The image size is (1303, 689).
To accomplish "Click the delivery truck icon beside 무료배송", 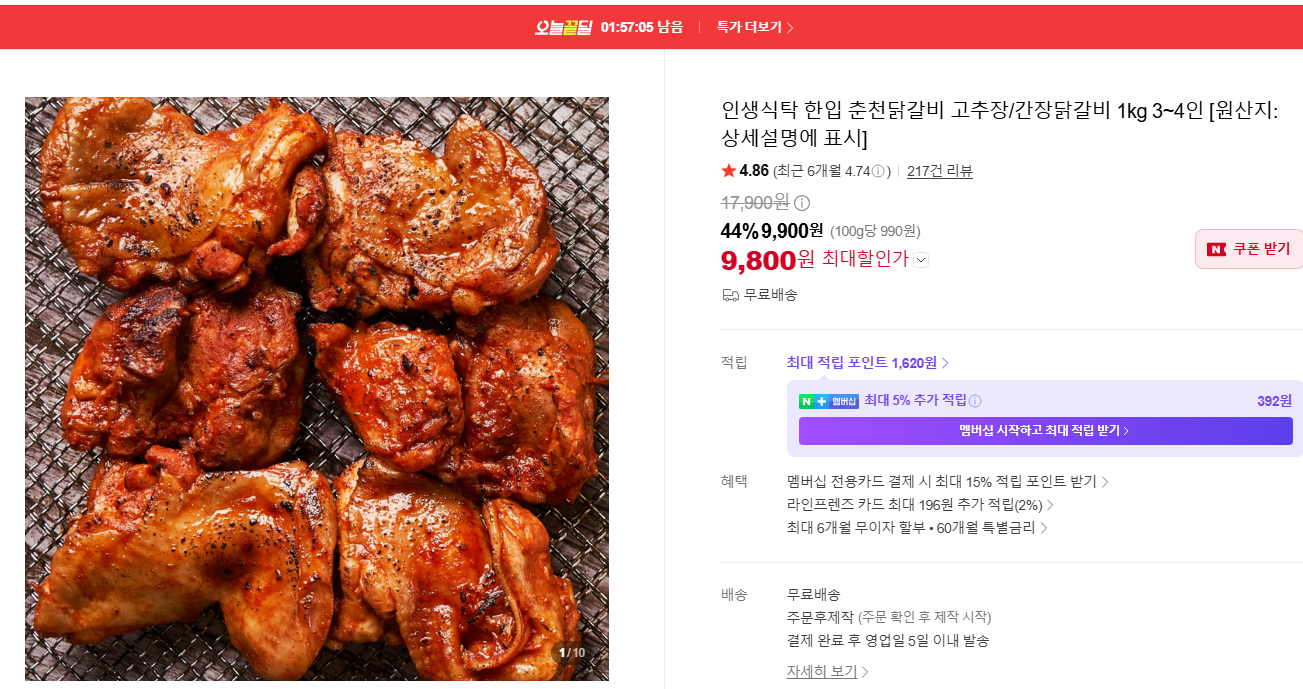I will click(x=730, y=295).
